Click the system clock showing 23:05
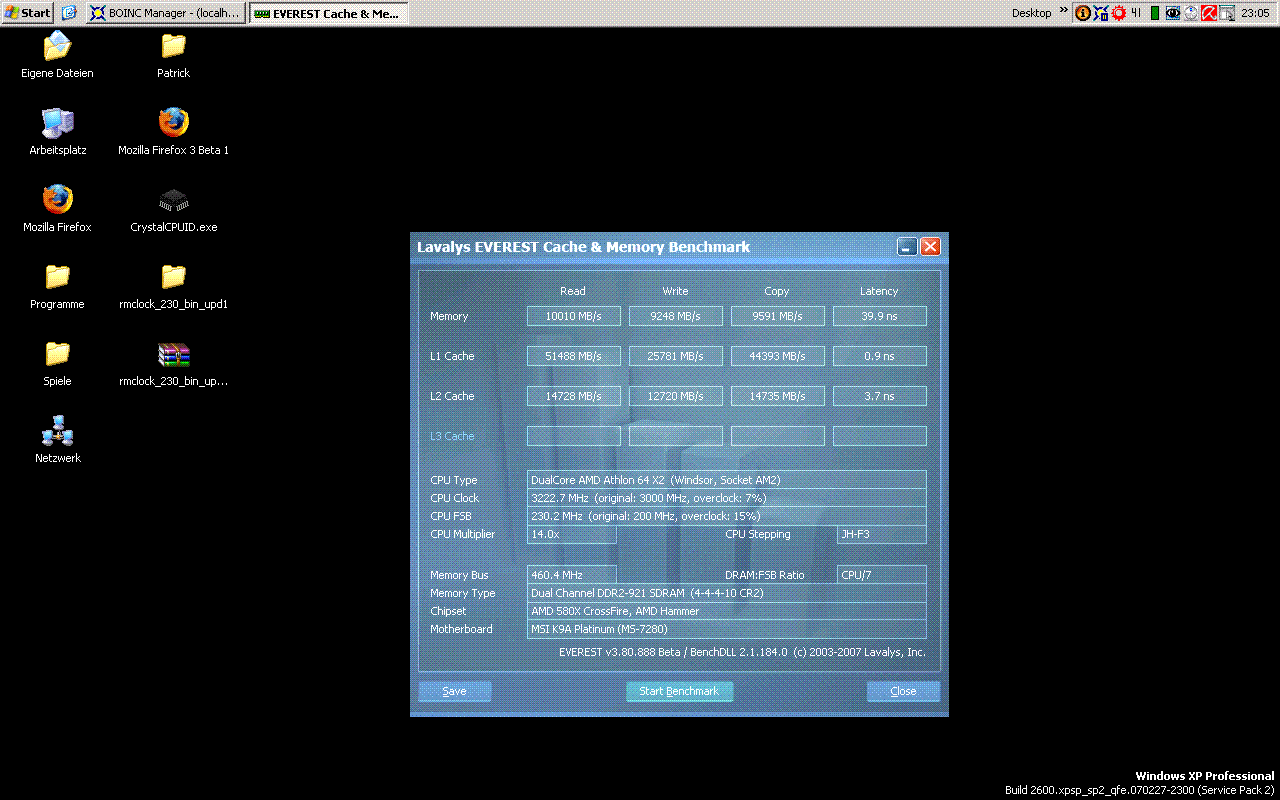 click(1255, 13)
